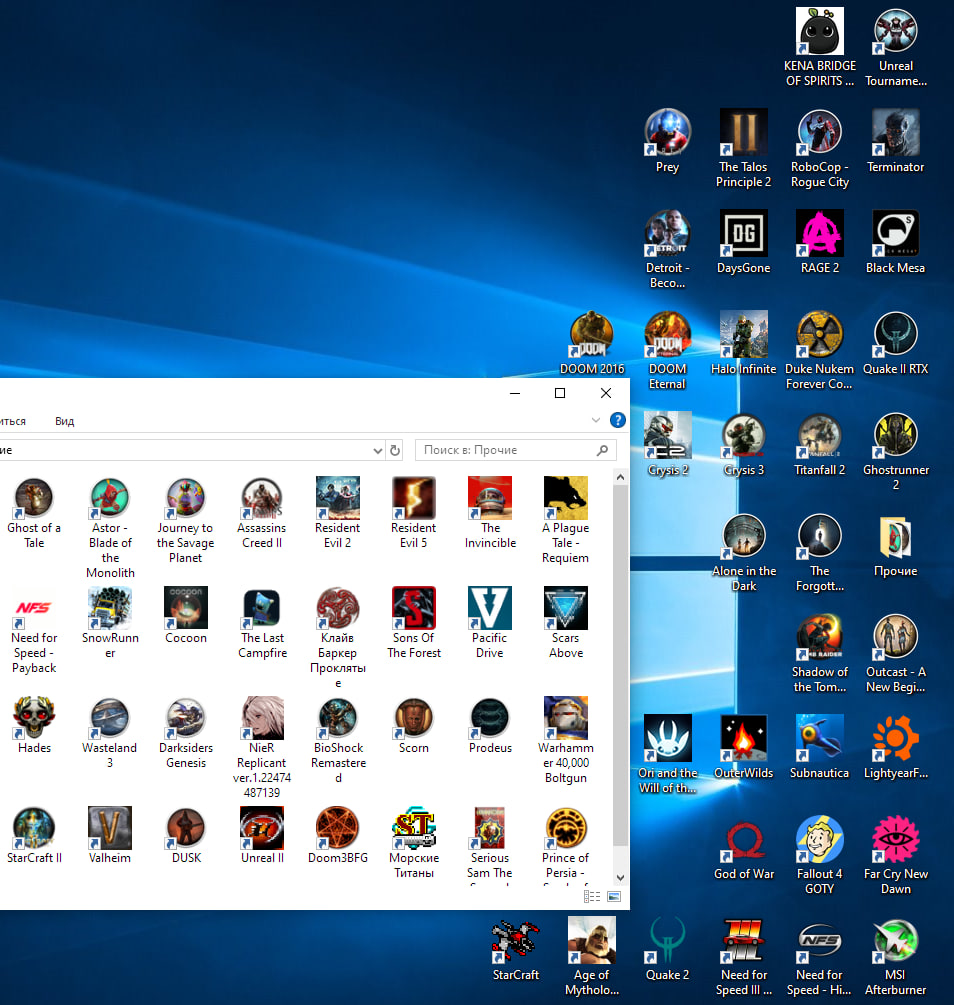Image resolution: width=954 pixels, height=1005 pixels.
Task: Select The Last Campfire icon
Action: coord(262,608)
